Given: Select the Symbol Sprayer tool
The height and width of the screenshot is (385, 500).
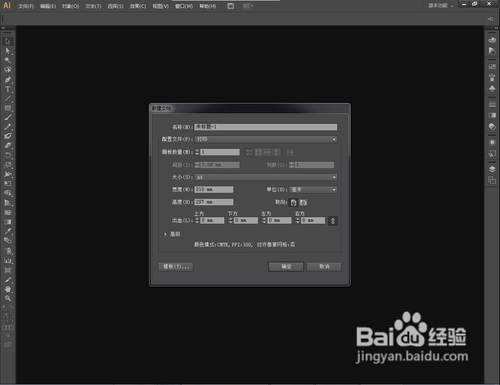Looking at the screenshot, I should click(x=8, y=251).
